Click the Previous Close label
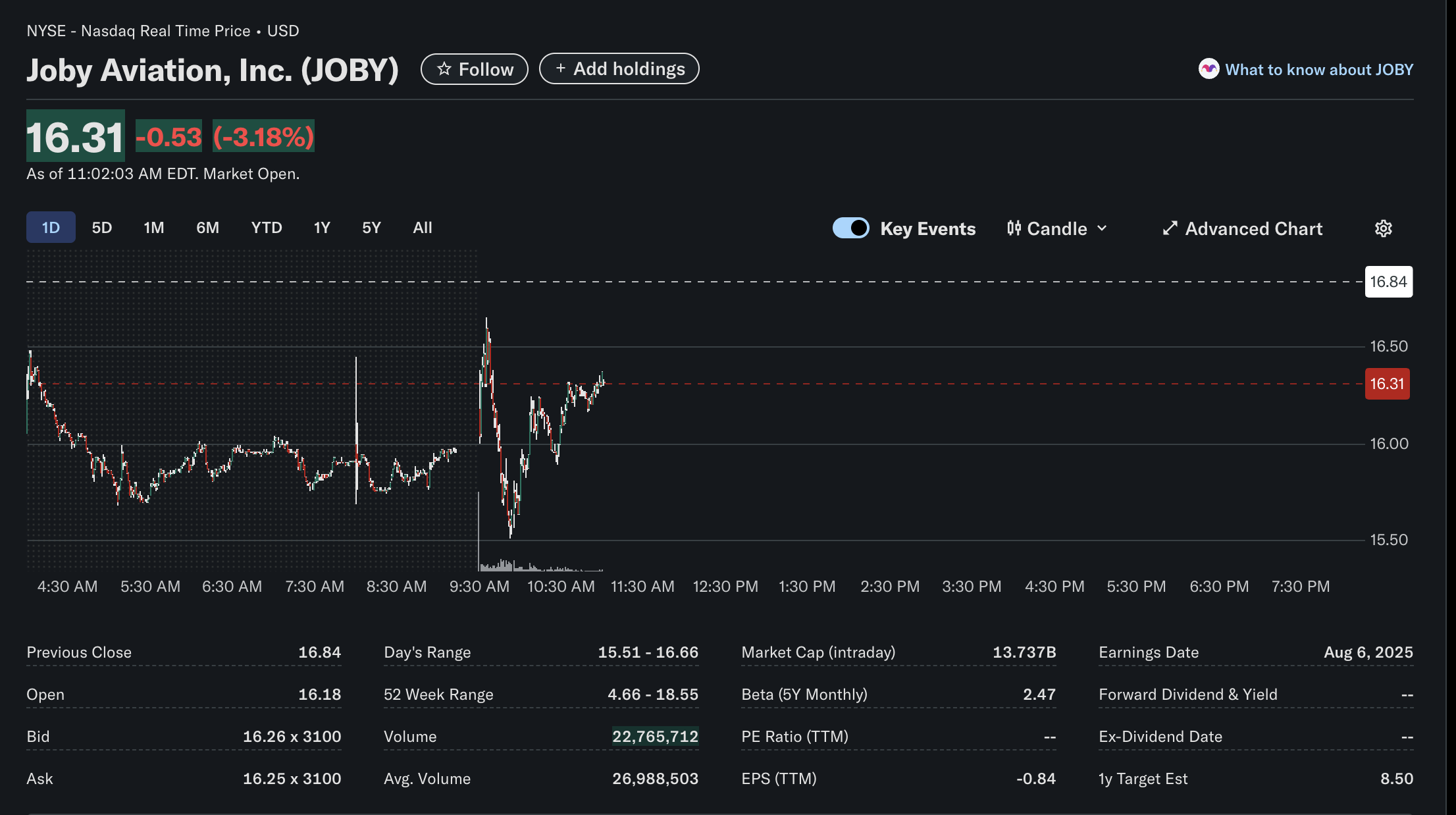The width and height of the screenshot is (1456, 815). (79, 652)
